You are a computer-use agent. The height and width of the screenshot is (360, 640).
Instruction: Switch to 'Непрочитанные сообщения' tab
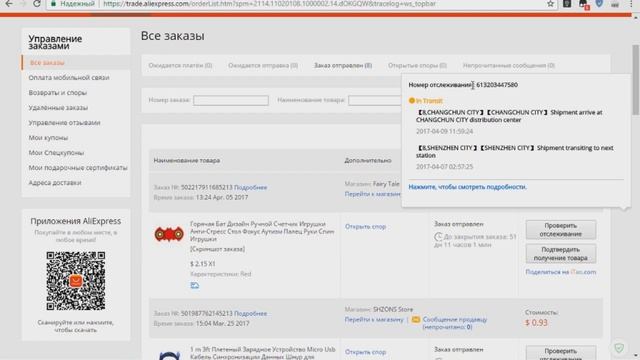coord(509,65)
